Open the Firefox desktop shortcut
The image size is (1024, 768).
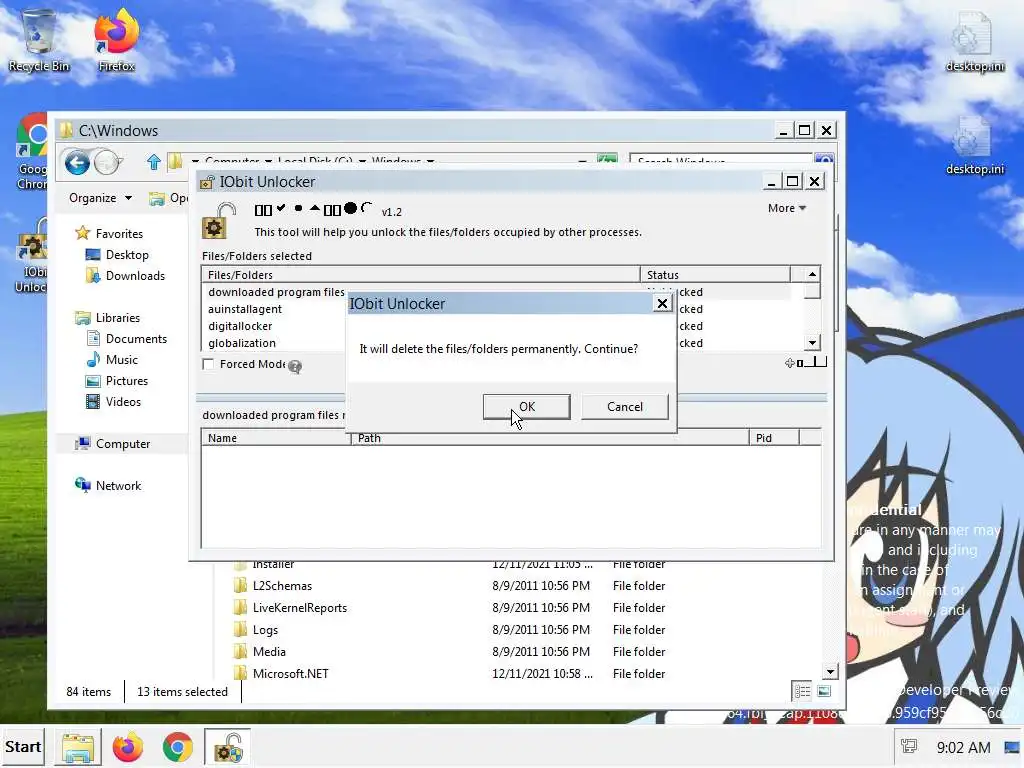click(116, 40)
